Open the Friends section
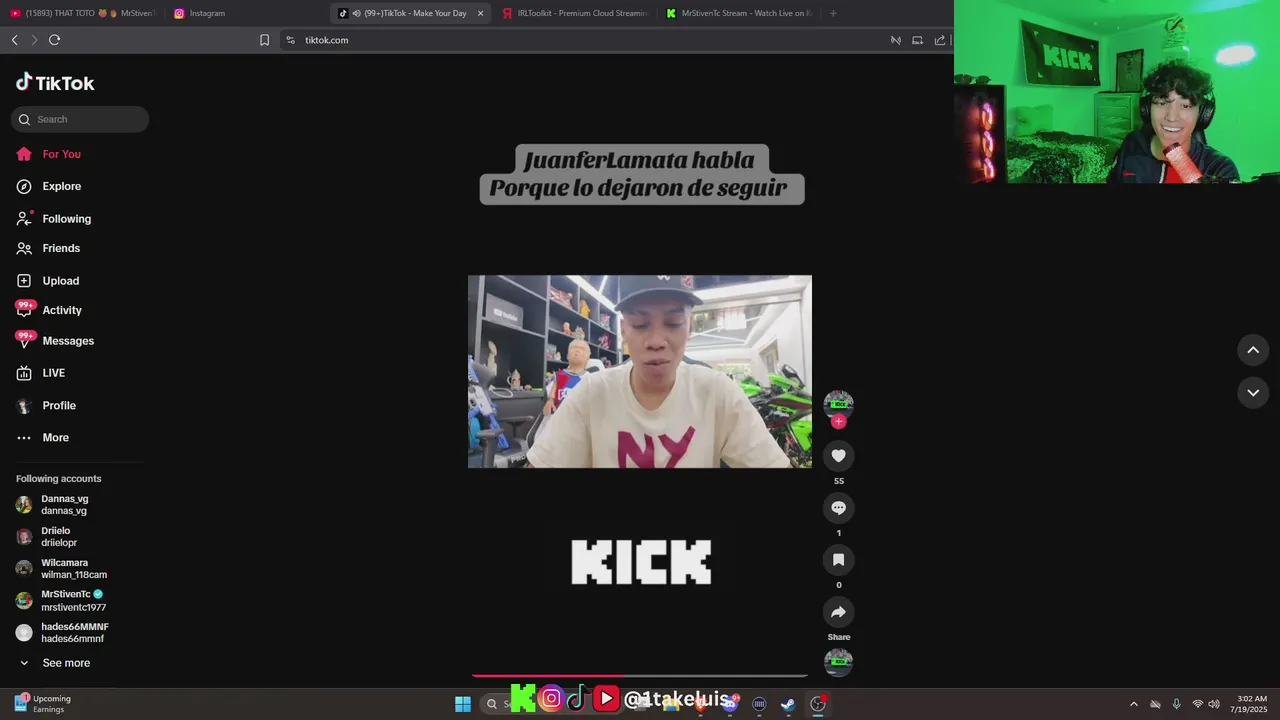Image resolution: width=1280 pixels, height=720 pixels. (x=48, y=248)
